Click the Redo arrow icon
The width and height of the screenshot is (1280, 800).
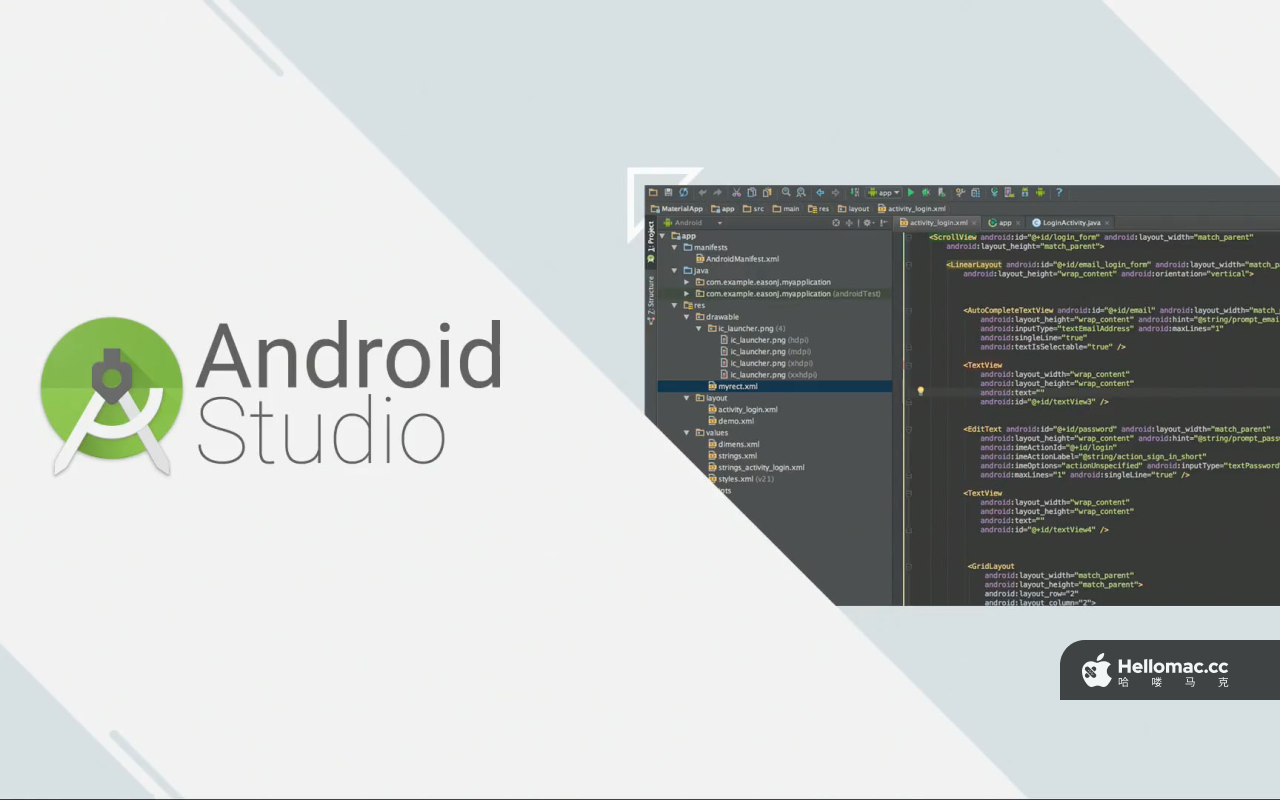coord(717,193)
